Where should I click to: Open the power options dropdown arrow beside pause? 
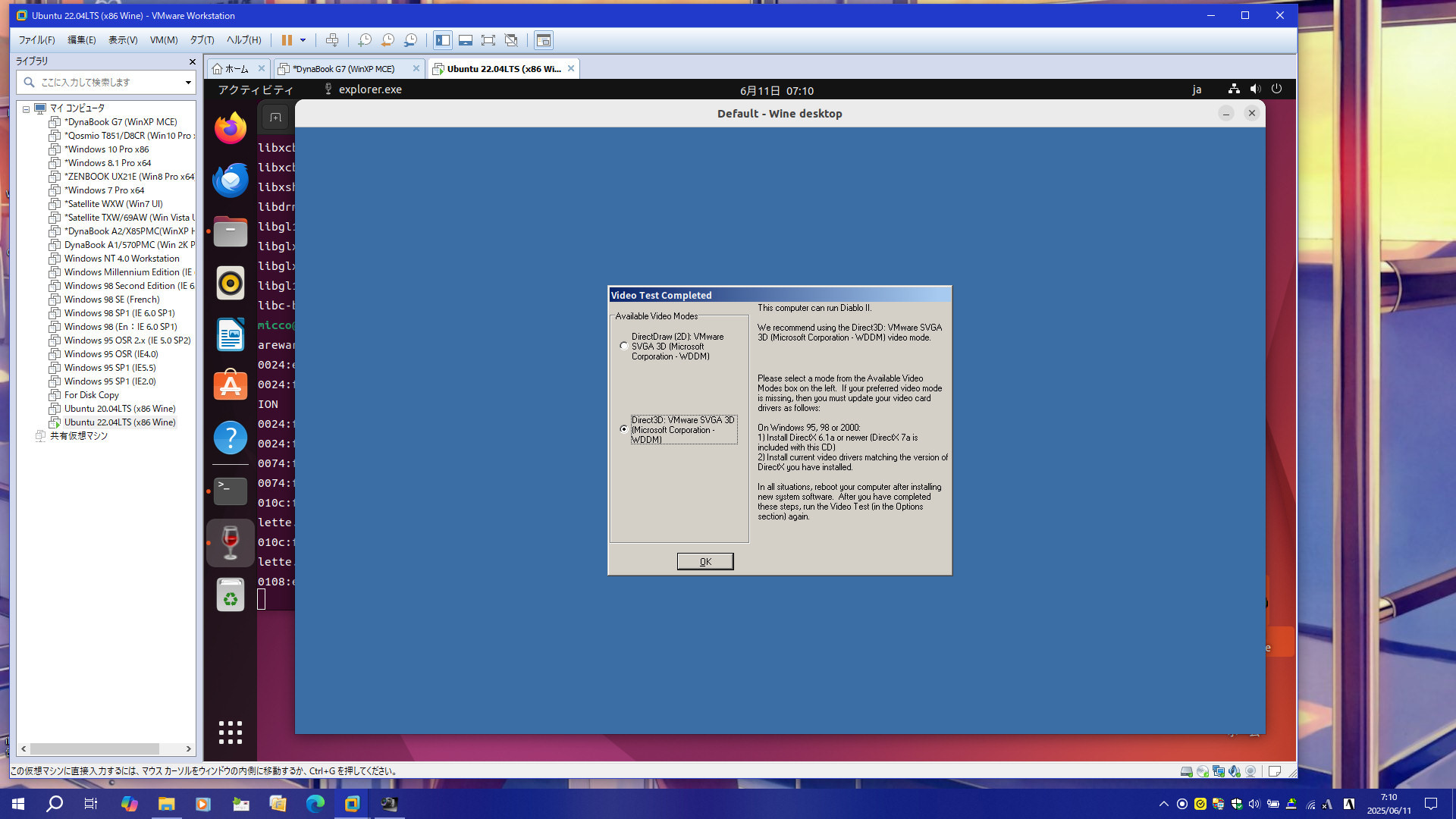[x=303, y=40]
